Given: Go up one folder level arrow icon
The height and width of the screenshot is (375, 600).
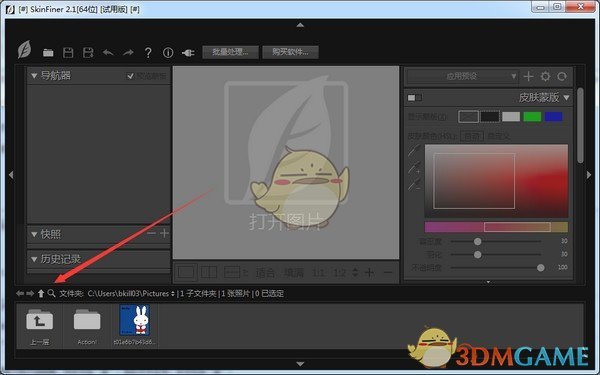Looking at the screenshot, I should coord(41,293).
